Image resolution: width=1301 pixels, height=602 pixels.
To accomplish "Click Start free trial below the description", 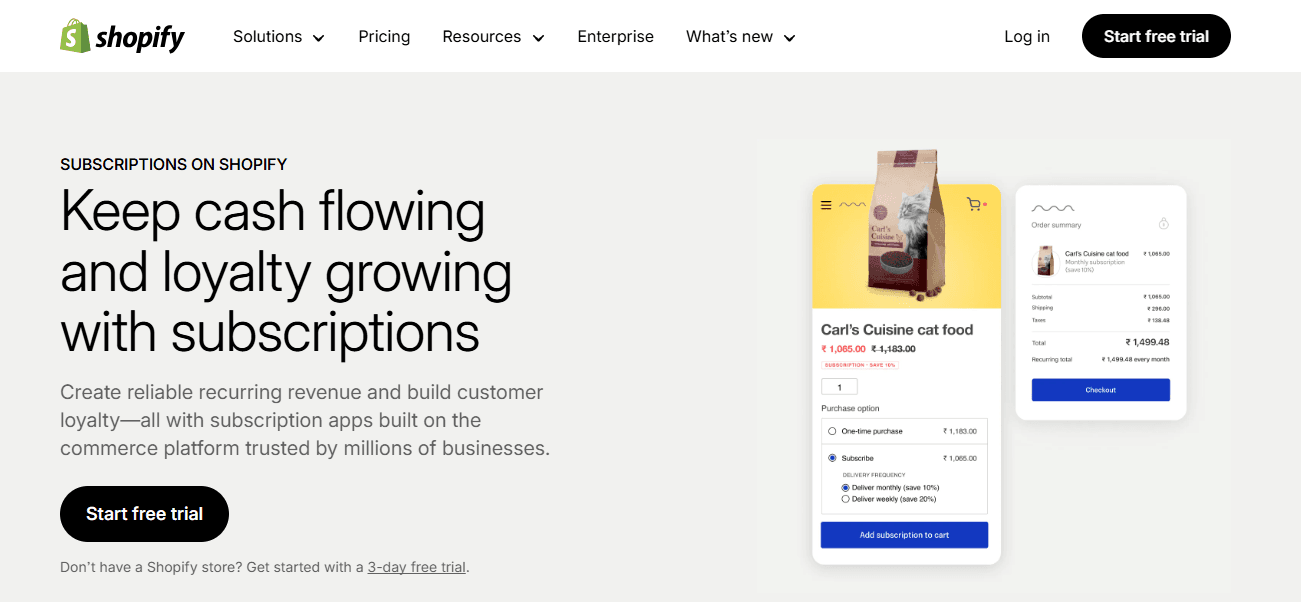I will click(x=144, y=514).
